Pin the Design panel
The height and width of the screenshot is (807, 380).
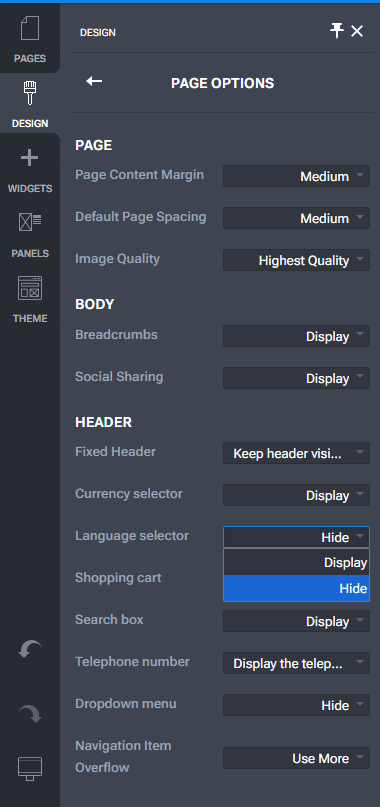click(x=337, y=31)
